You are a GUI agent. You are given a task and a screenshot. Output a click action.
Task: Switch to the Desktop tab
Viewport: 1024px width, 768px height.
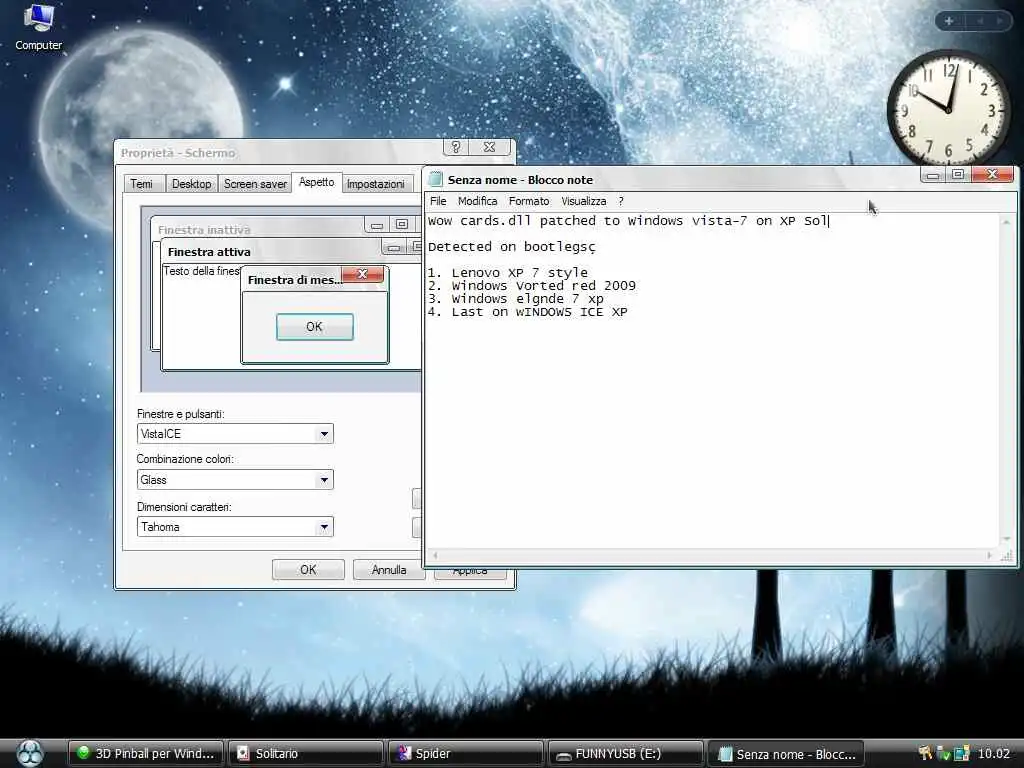191,184
